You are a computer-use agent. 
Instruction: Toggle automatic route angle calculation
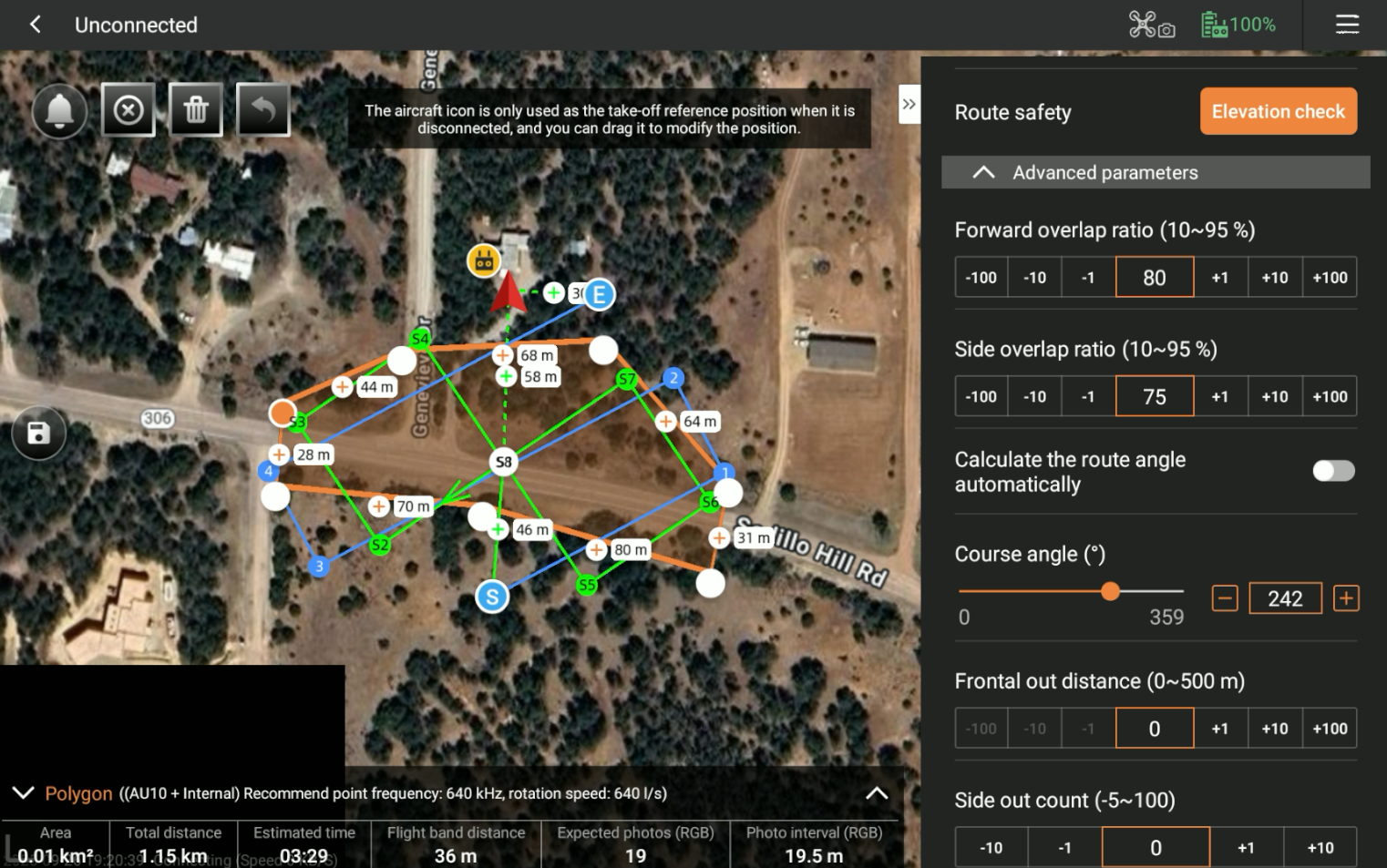point(1332,471)
